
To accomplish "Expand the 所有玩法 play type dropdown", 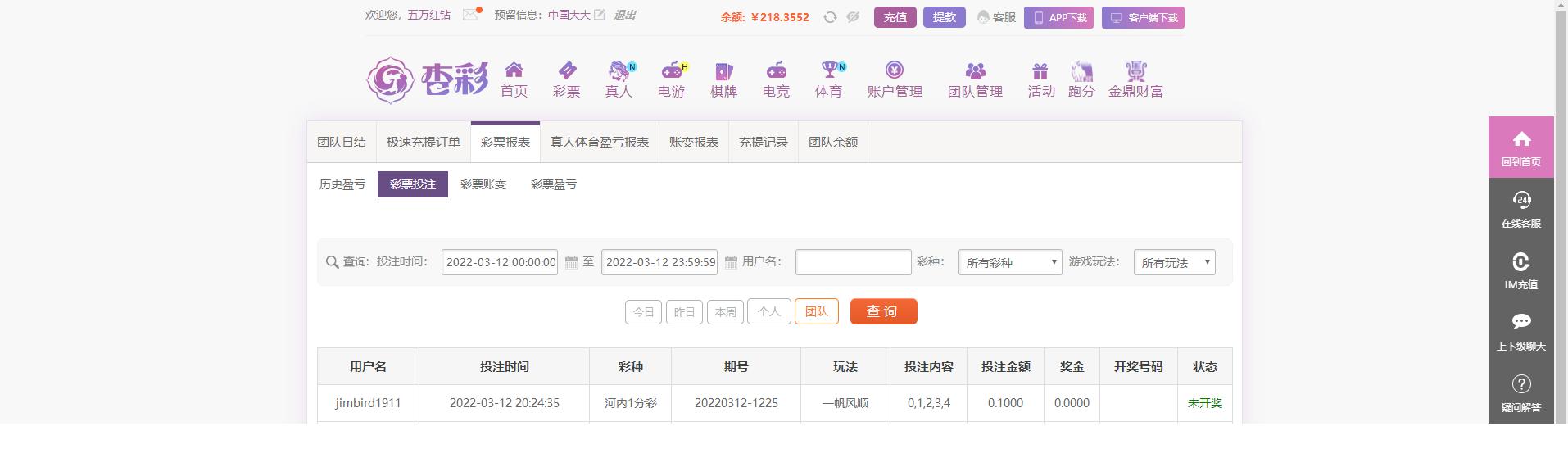I will pyautogui.click(x=1175, y=262).
